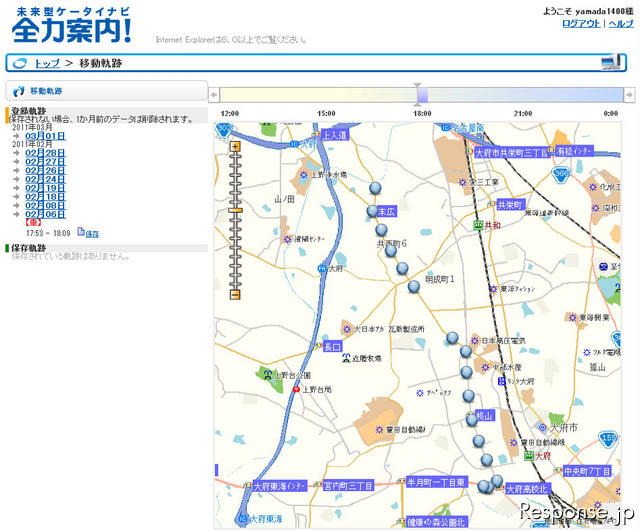Viewport: 640px width, 531px height.
Task: Open track for 02月06日
Action: click(45, 214)
